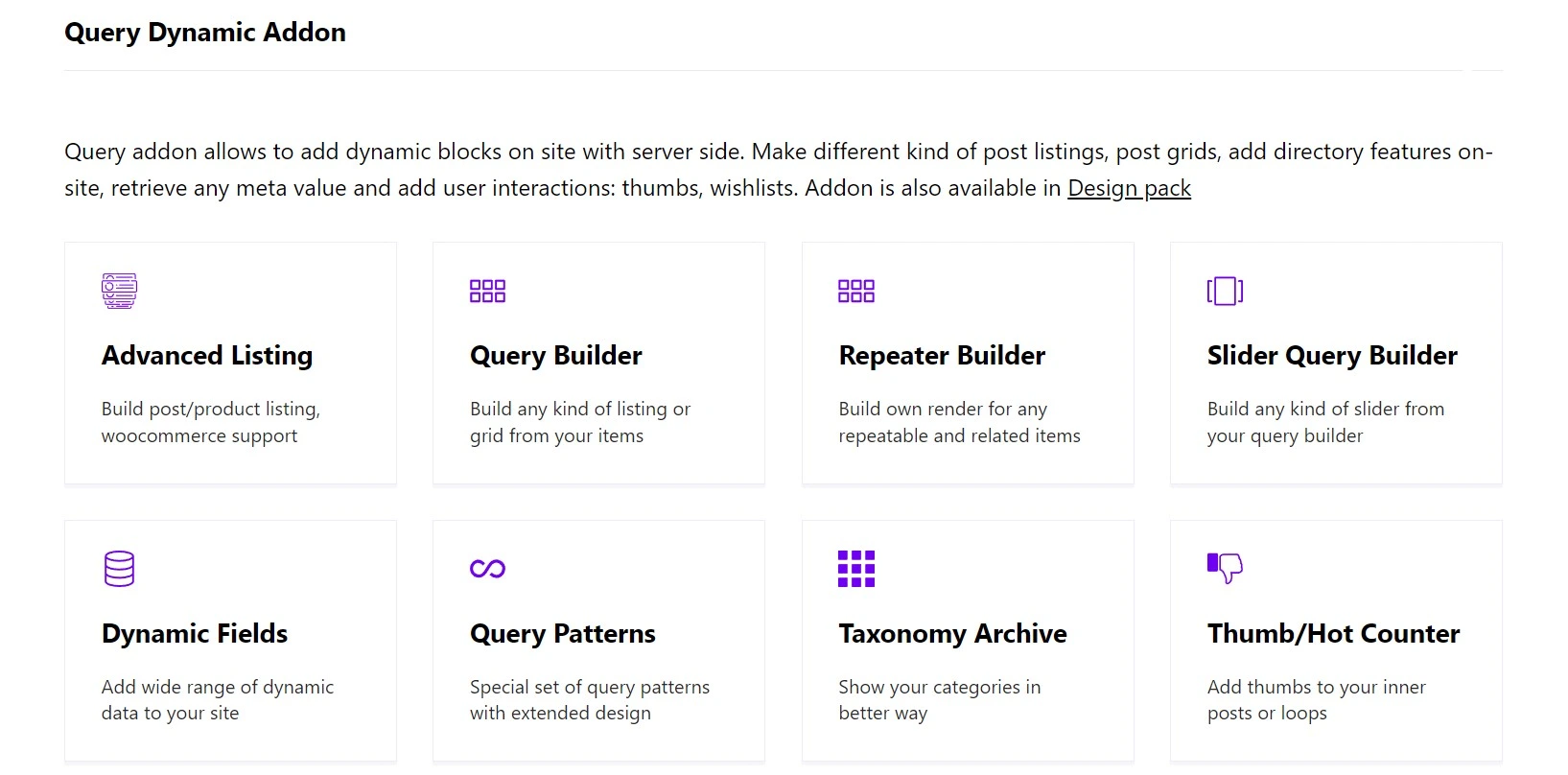Open the Design pack link

[x=1129, y=188]
